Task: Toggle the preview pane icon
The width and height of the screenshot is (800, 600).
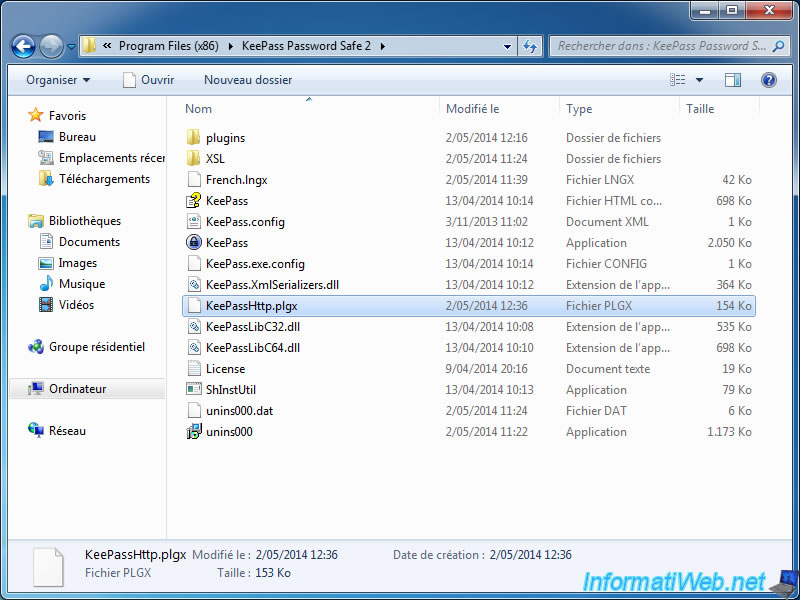Action: click(x=733, y=80)
